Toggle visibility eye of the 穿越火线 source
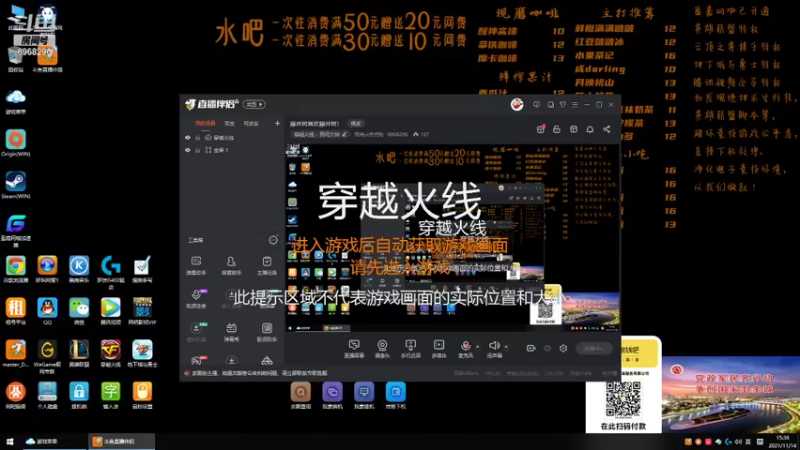The height and width of the screenshot is (450, 800). click(x=188, y=138)
